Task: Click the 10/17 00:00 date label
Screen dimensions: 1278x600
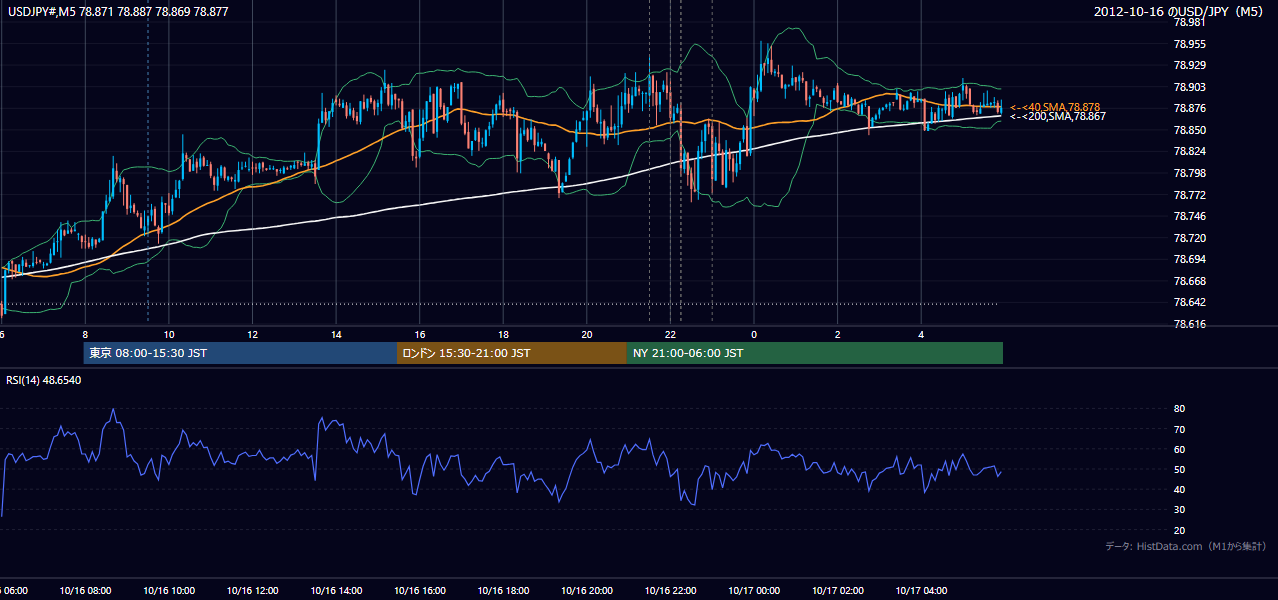Action: pos(754,591)
